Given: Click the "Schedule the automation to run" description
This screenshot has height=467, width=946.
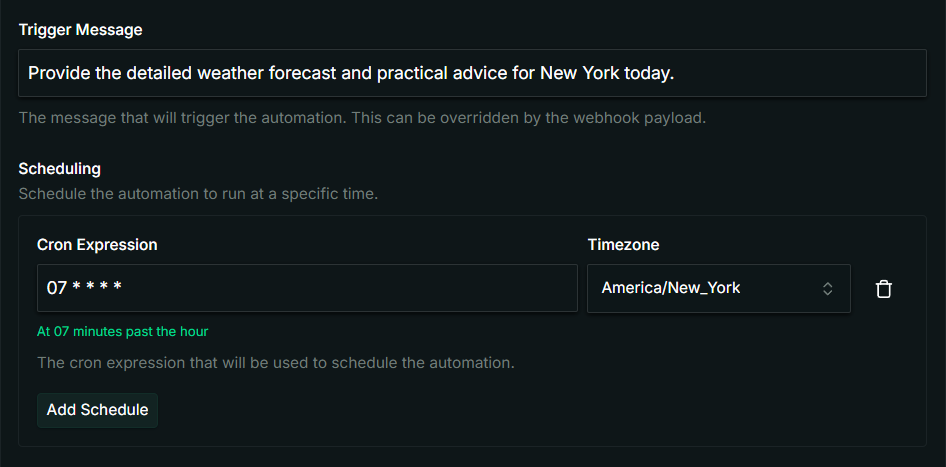Looking at the screenshot, I should click(x=198, y=193).
